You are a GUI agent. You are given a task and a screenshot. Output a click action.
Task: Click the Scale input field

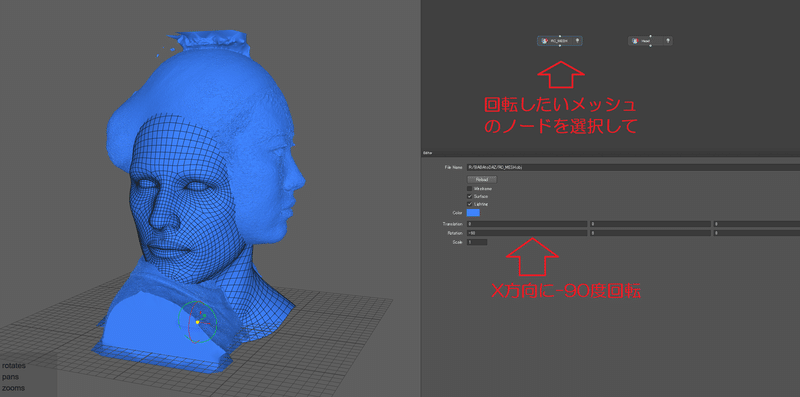click(477, 242)
